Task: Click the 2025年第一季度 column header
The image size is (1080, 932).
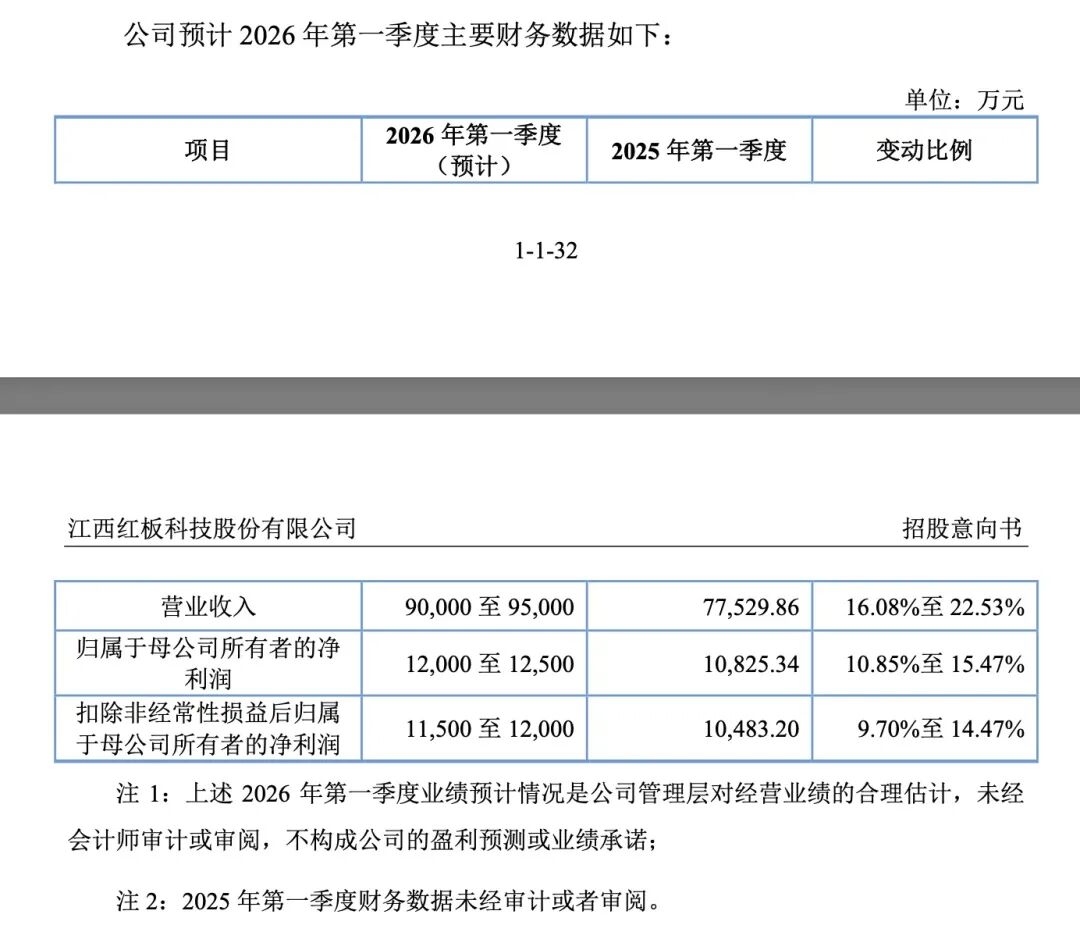Action: point(699,150)
